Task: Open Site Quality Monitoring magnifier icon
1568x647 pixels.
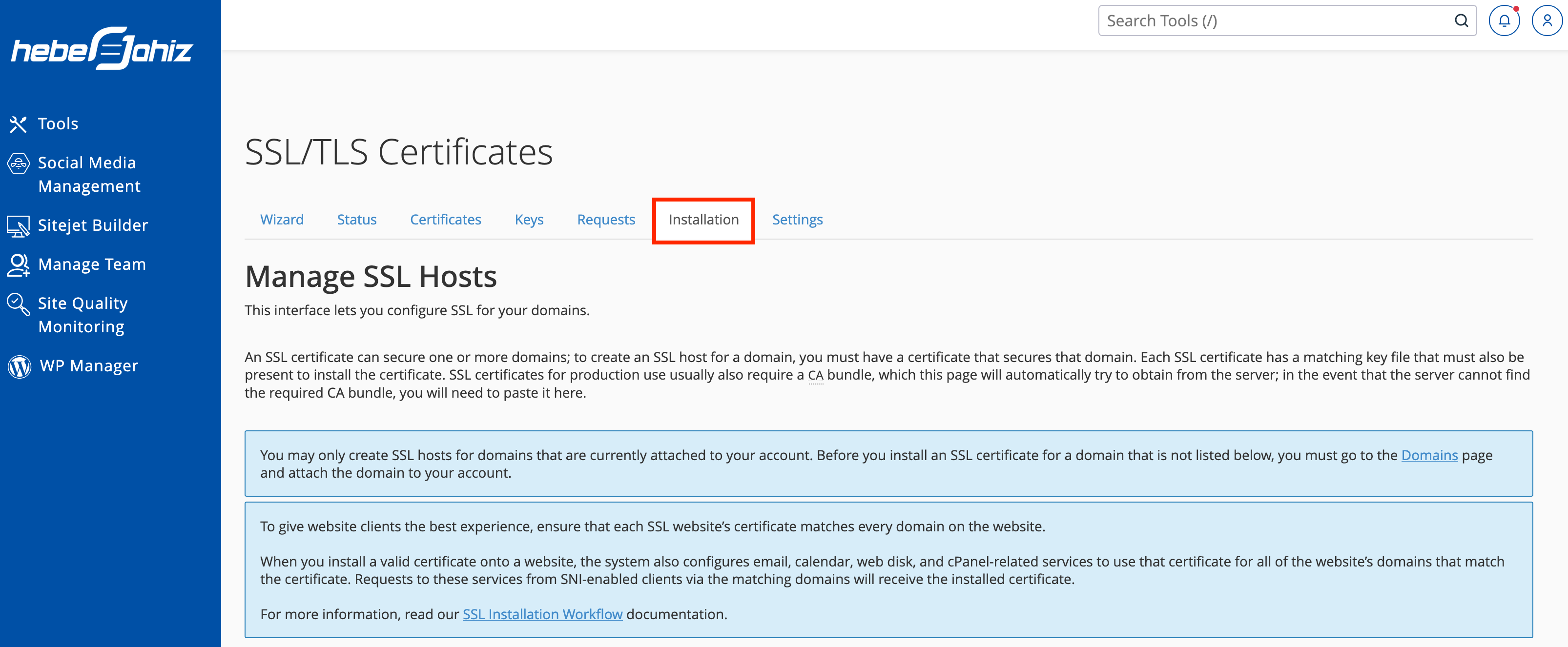Action: 18,304
